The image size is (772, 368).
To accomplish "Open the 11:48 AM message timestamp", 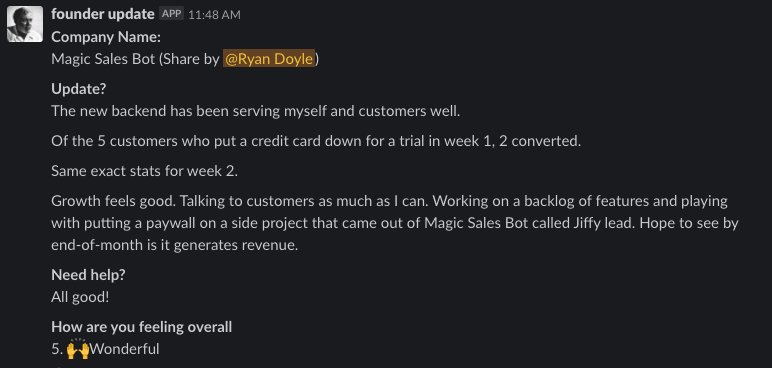I will pos(214,15).
